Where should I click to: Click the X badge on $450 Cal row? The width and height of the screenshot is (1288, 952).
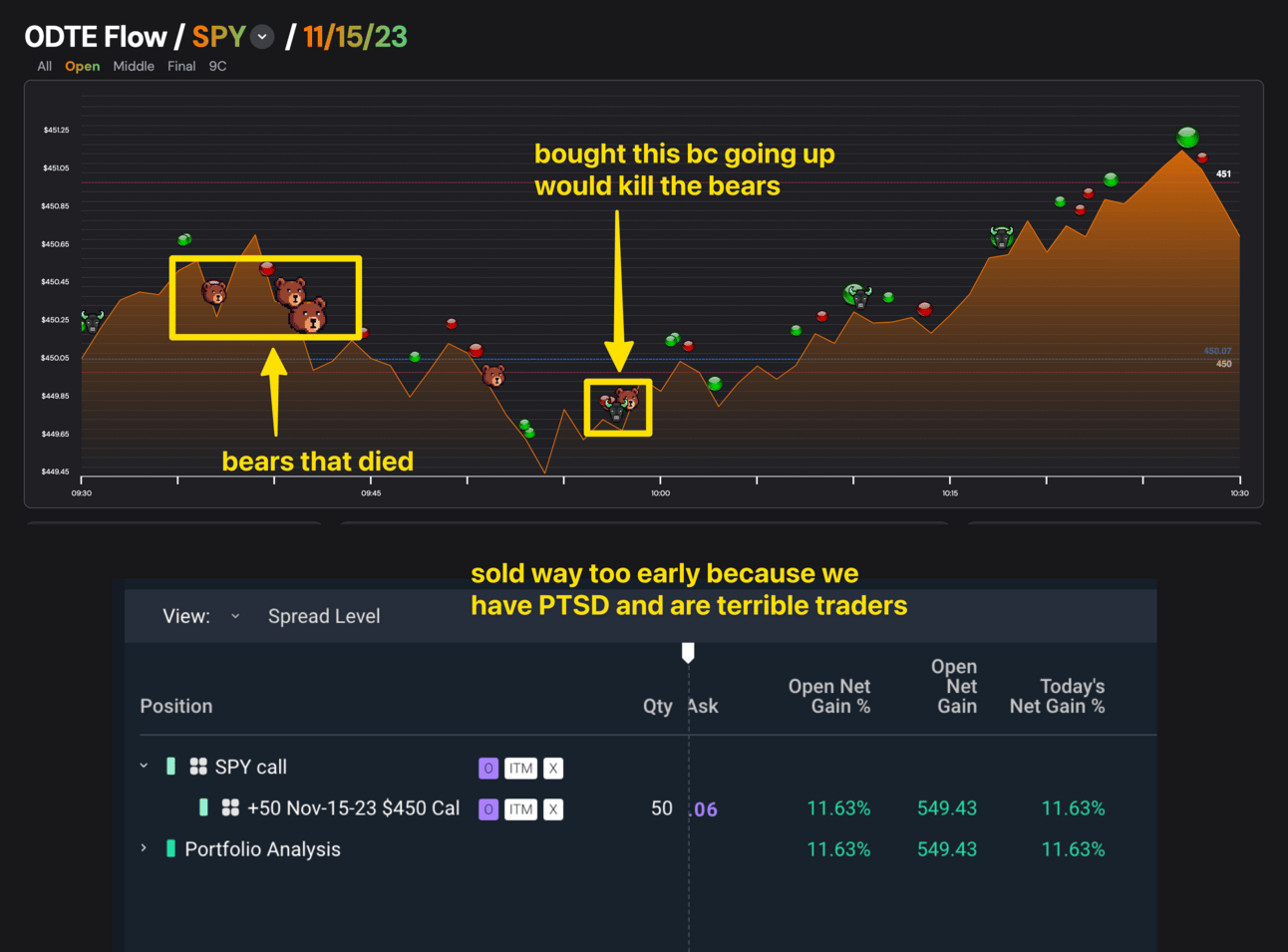[553, 809]
